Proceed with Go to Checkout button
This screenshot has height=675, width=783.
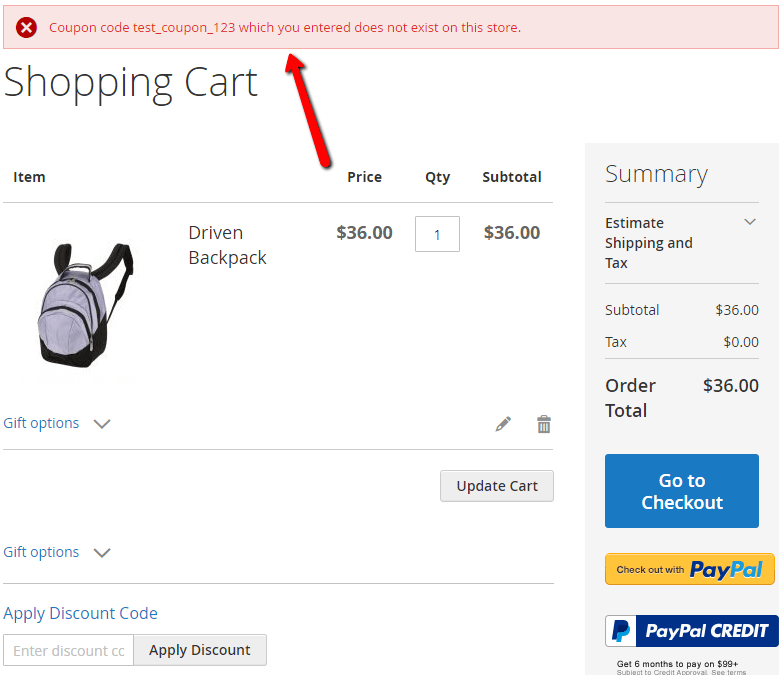682,491
